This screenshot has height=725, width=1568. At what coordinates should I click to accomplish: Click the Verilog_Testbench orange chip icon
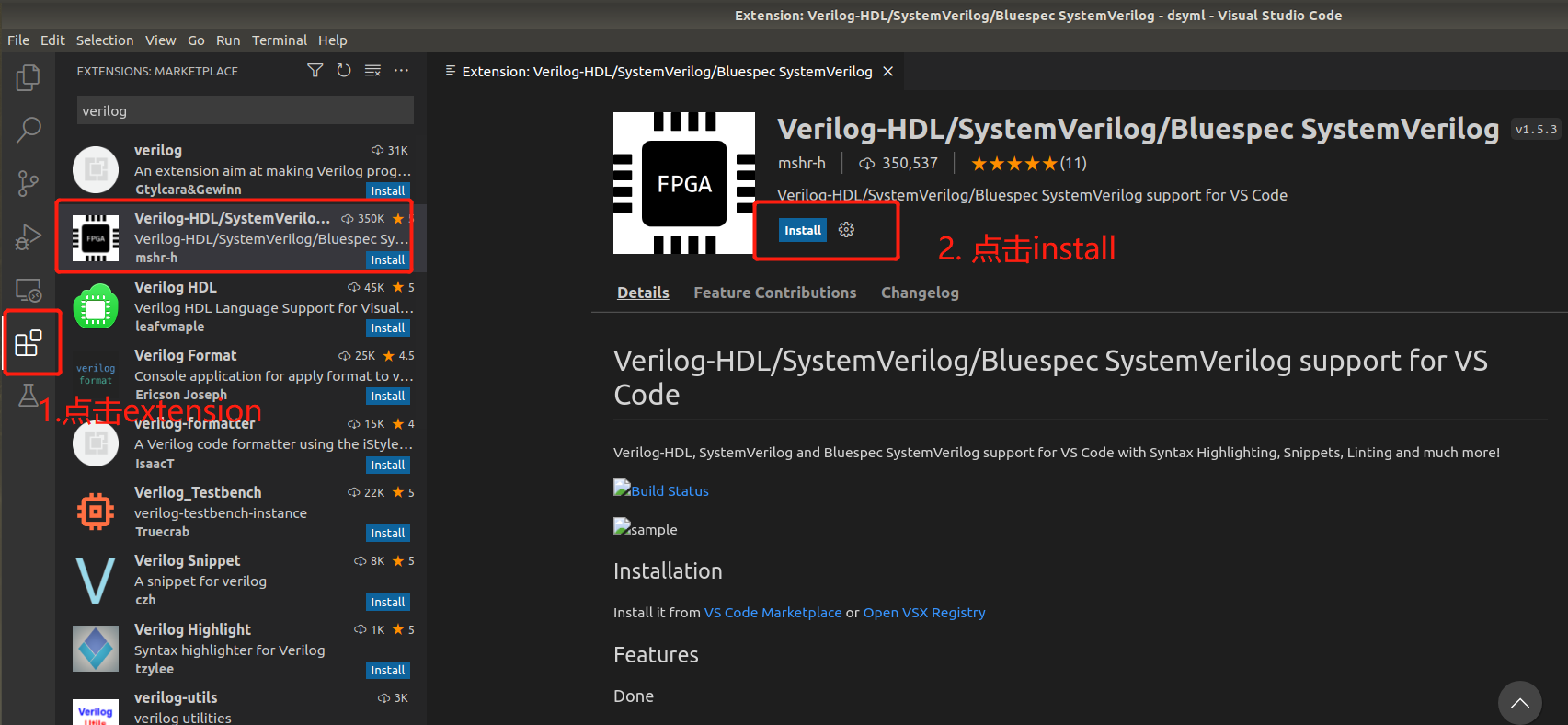coord(96,512)
